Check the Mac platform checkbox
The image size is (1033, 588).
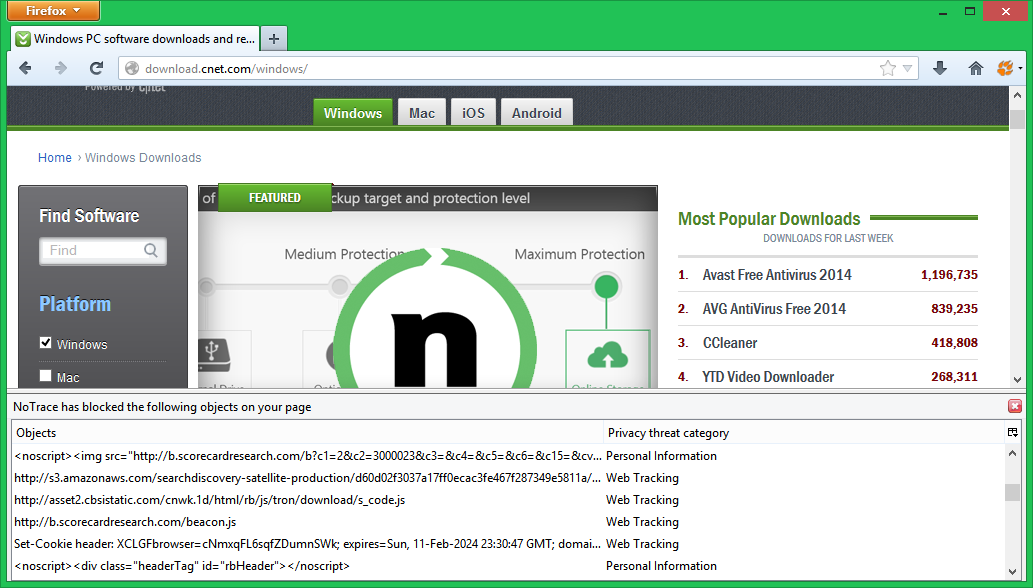(45, 375)
